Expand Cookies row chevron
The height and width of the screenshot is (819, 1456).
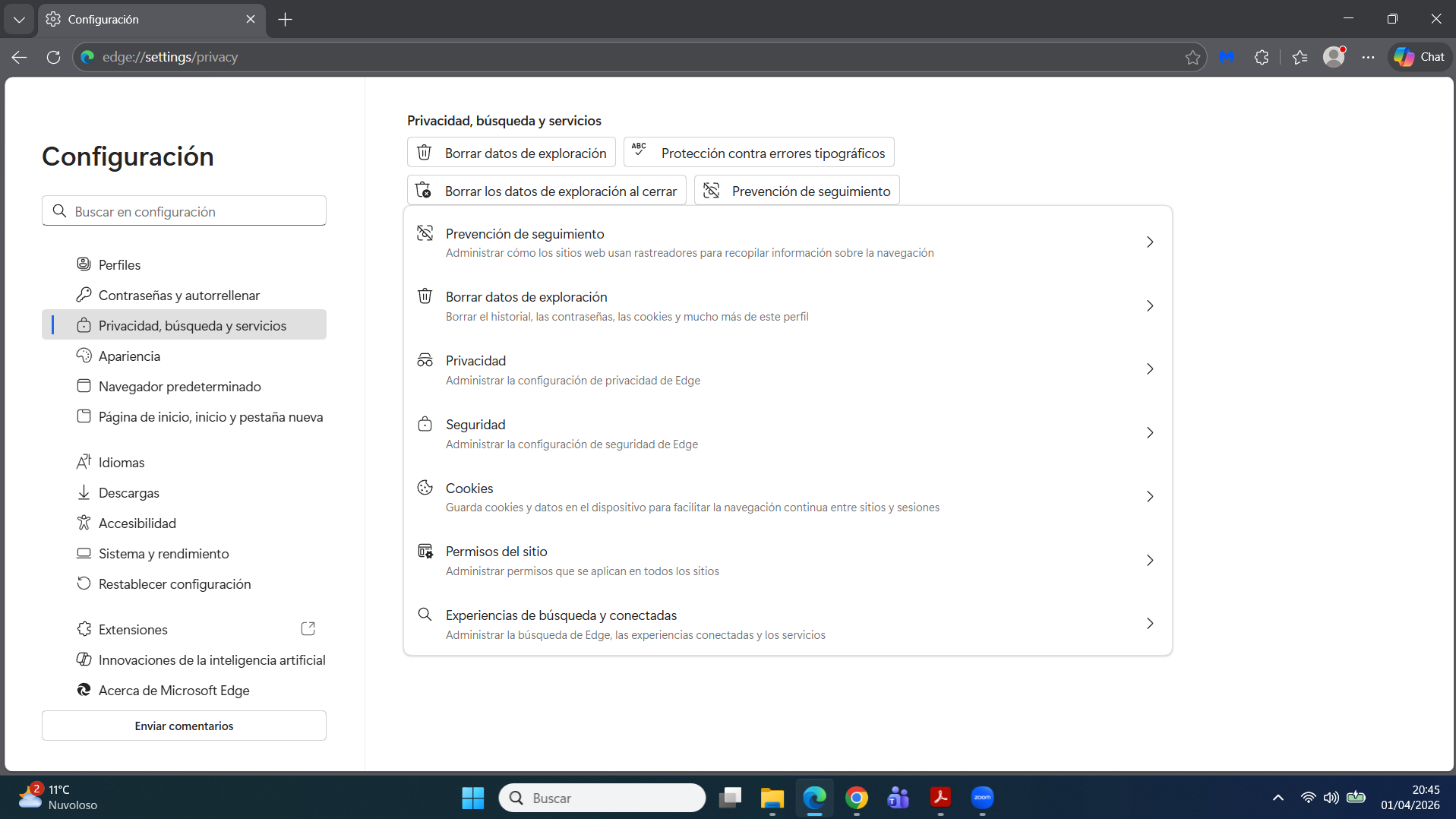pyautogui.click(x=1150, y=497)
